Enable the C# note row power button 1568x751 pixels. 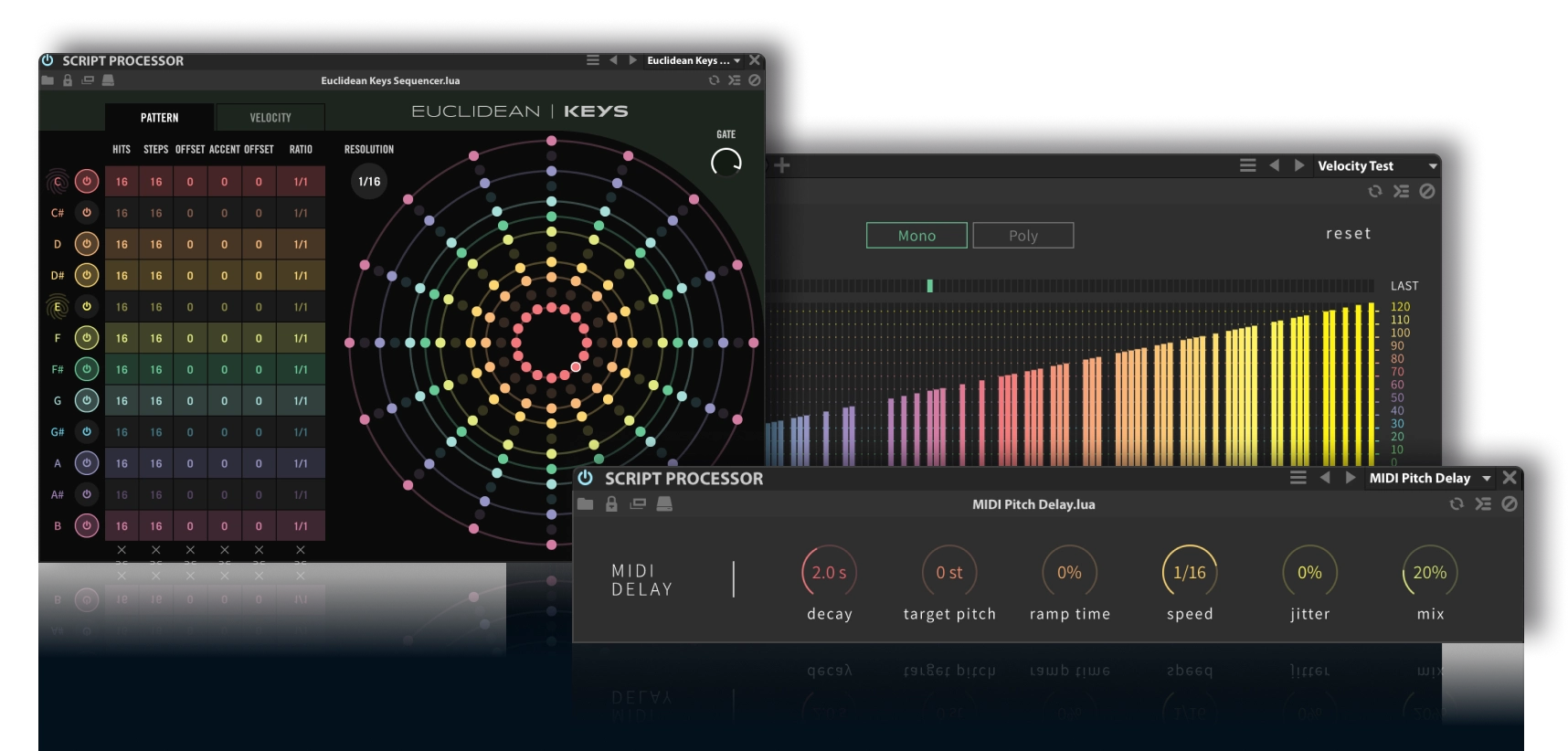point(87,213)
